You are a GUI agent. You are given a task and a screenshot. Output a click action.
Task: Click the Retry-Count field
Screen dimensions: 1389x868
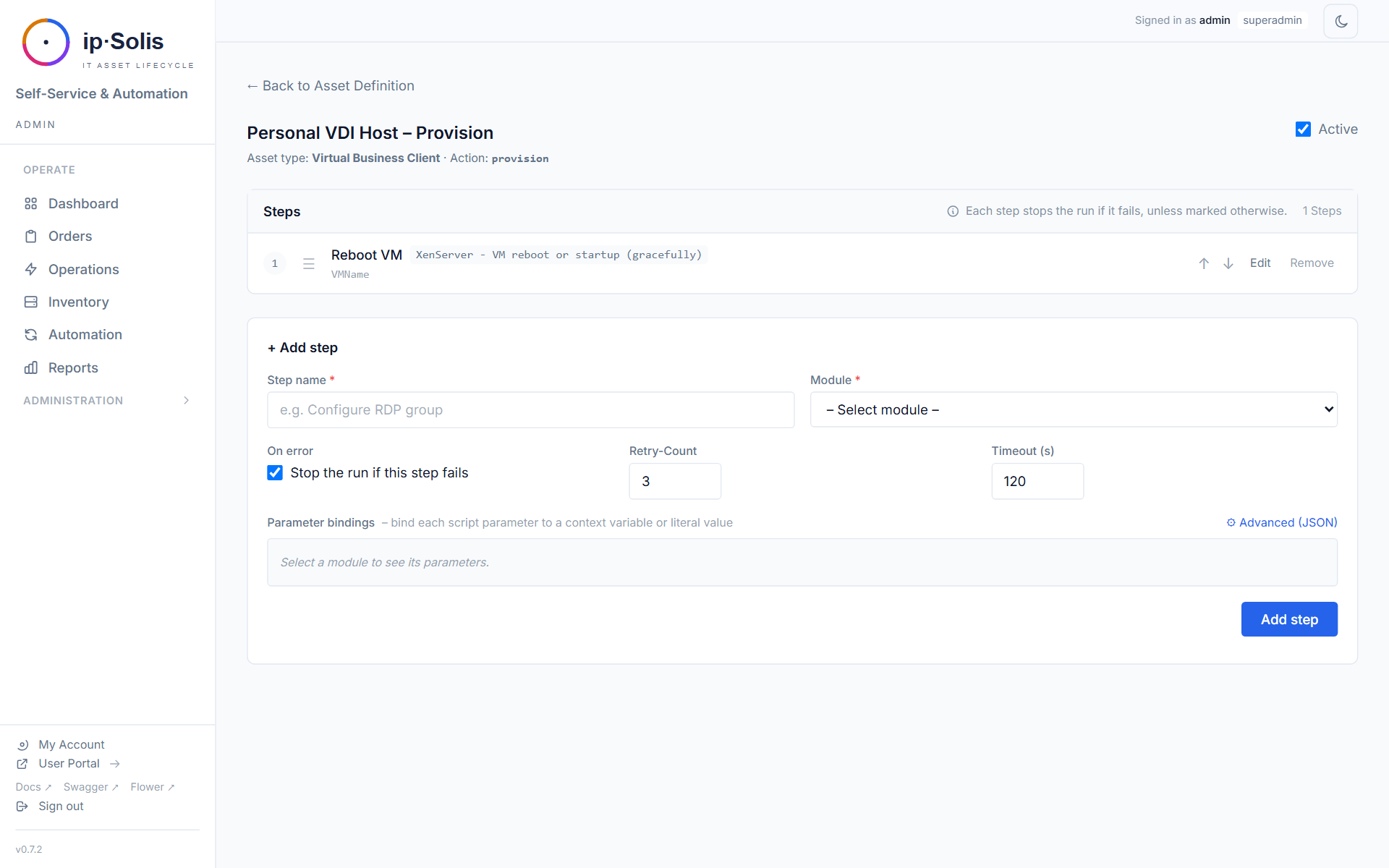[x=675, y=482]
